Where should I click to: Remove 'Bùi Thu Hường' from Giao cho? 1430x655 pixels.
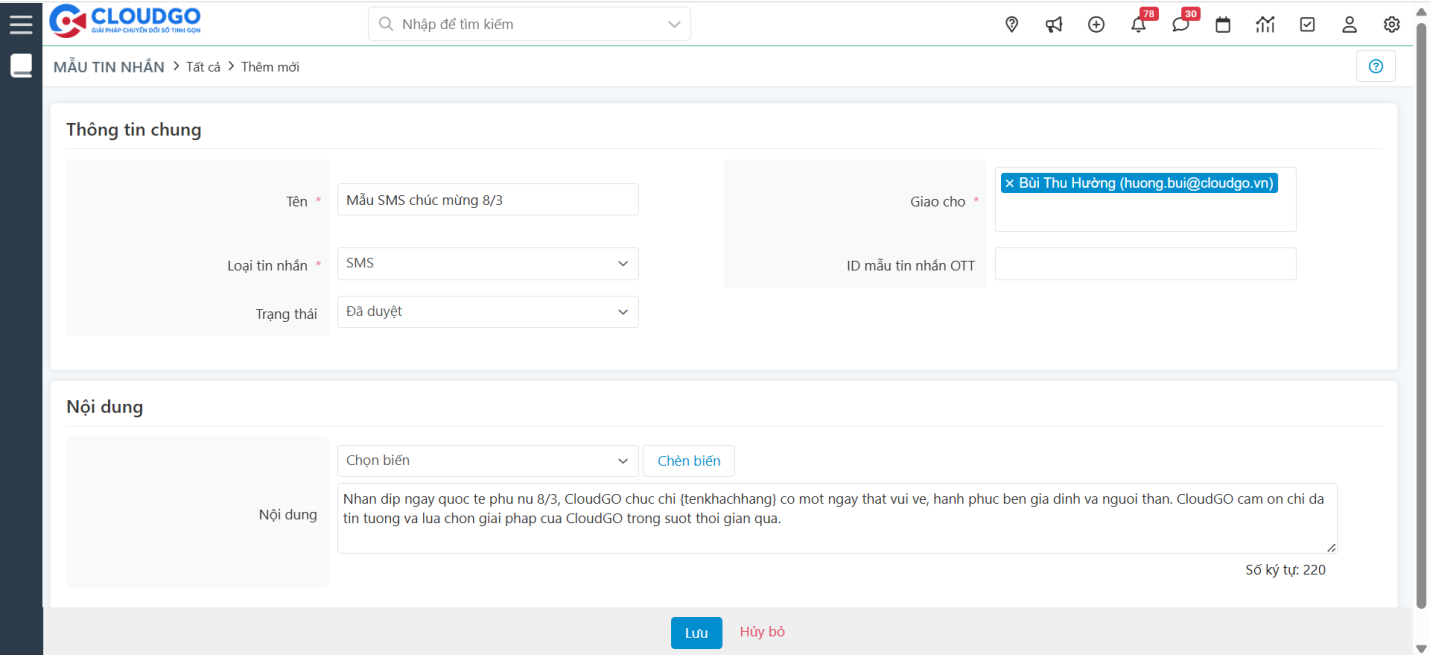click(1012, 182)
